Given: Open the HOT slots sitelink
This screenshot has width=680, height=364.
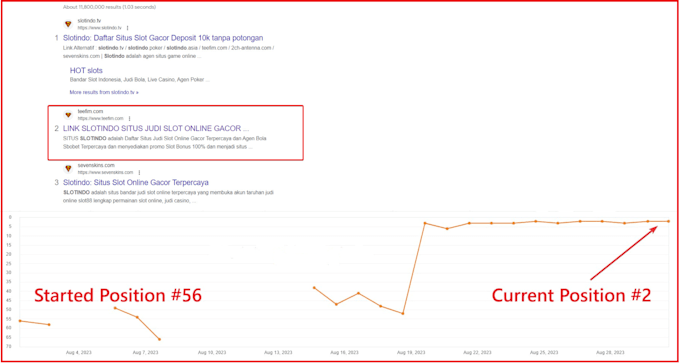Looking at the screenshot, I should click(86, 70).
